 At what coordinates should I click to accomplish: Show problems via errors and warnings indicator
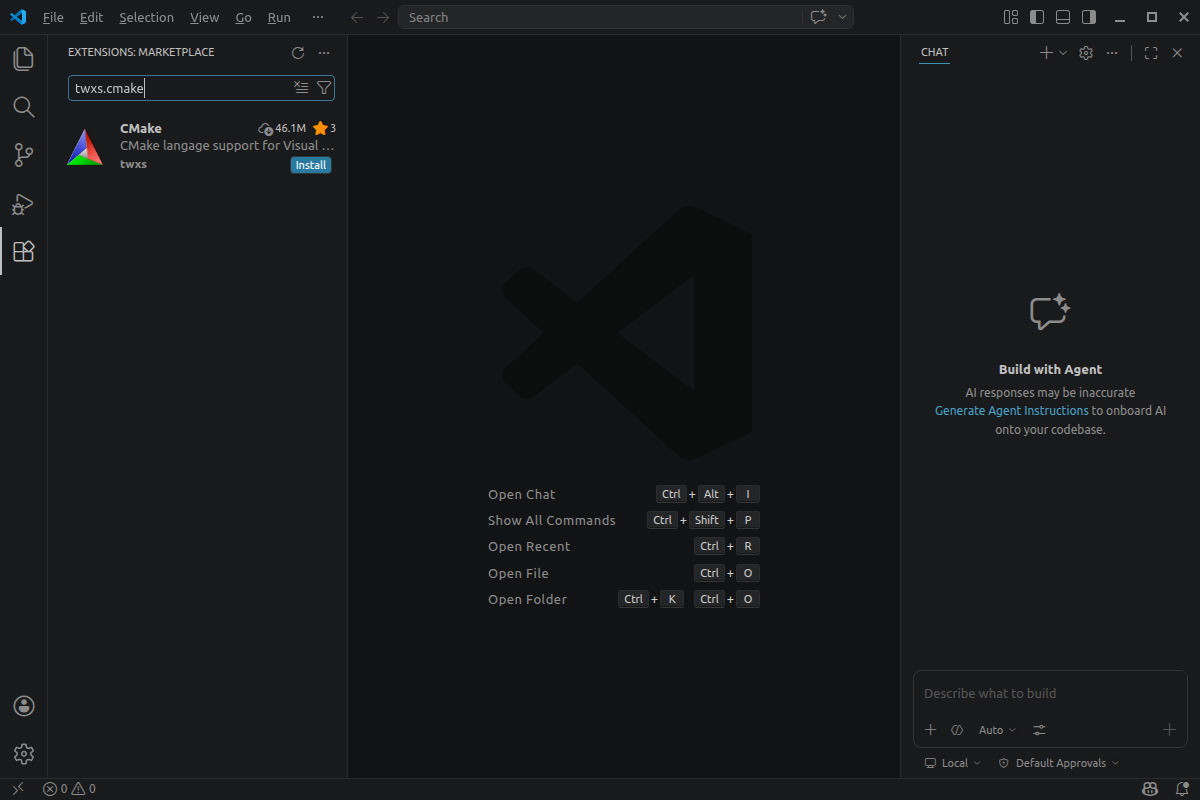coord(69,789)
